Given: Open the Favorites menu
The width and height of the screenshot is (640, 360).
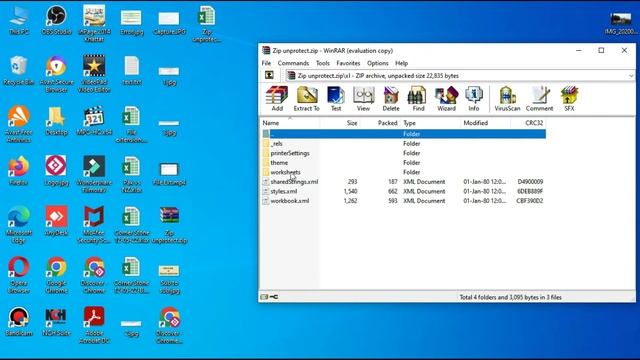Looking at the screenshot, I should point(348,63).
